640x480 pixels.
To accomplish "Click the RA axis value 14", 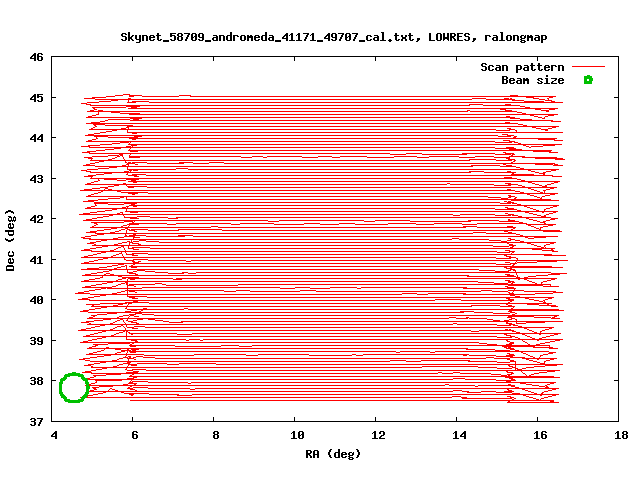I will (459, 436).
